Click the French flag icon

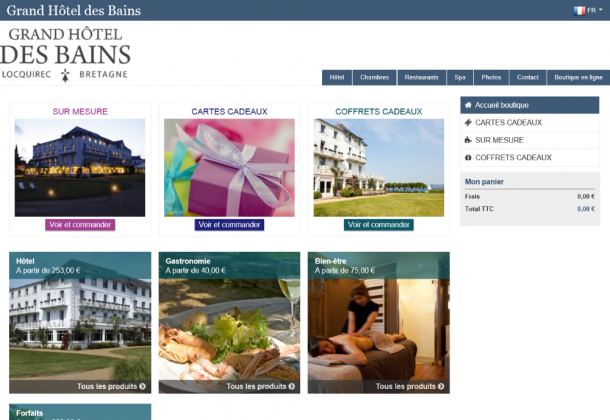(579, 10)
